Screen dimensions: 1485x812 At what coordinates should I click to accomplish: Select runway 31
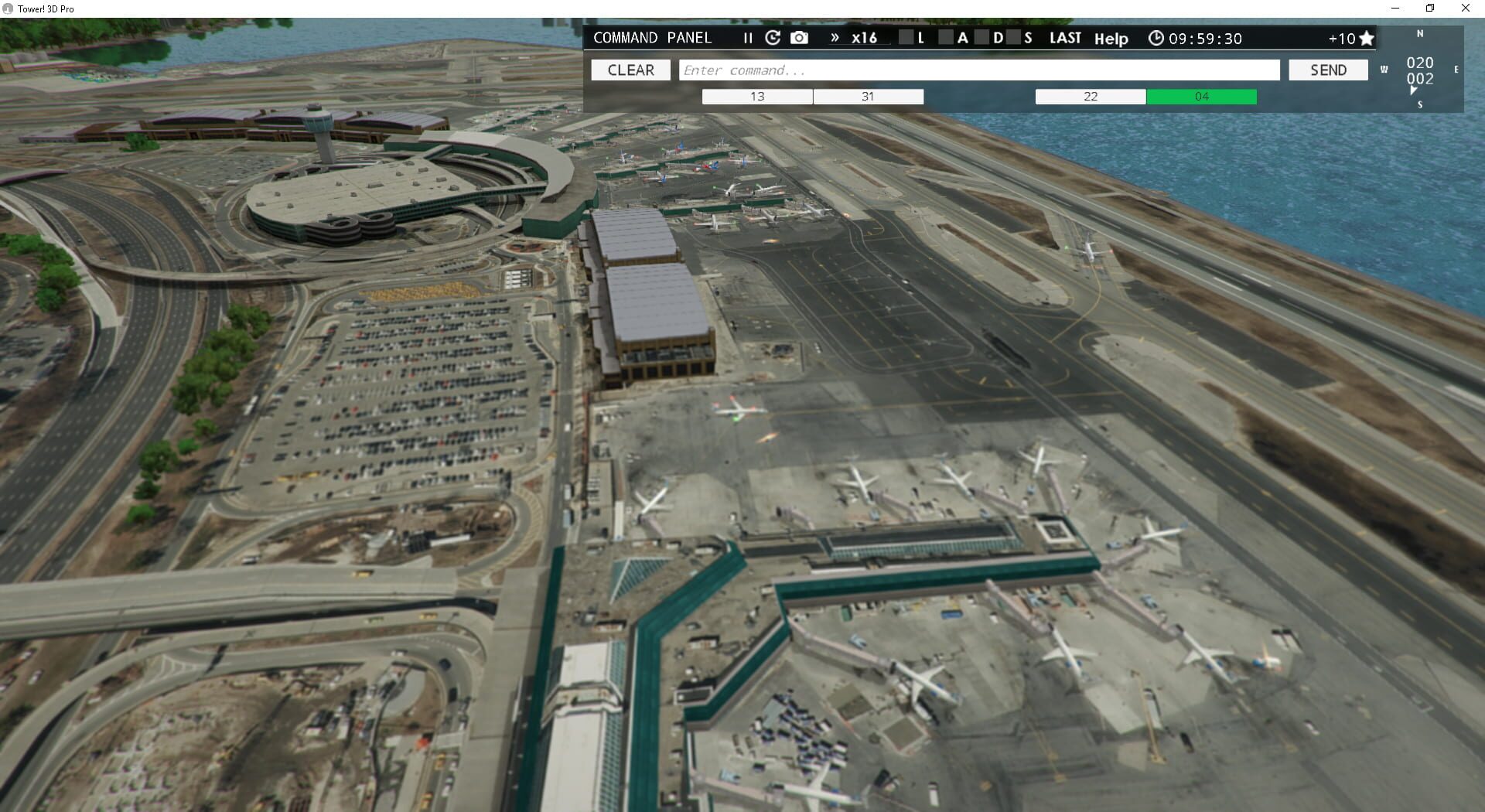pyautogui.click(x=868, y=97)
